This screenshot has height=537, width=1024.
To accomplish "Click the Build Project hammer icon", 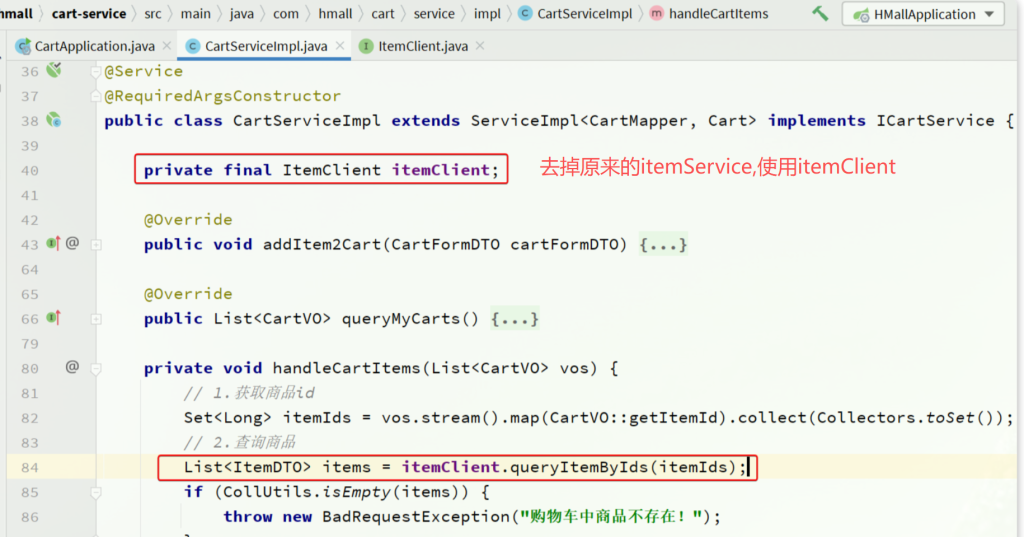I will point(820,14).
